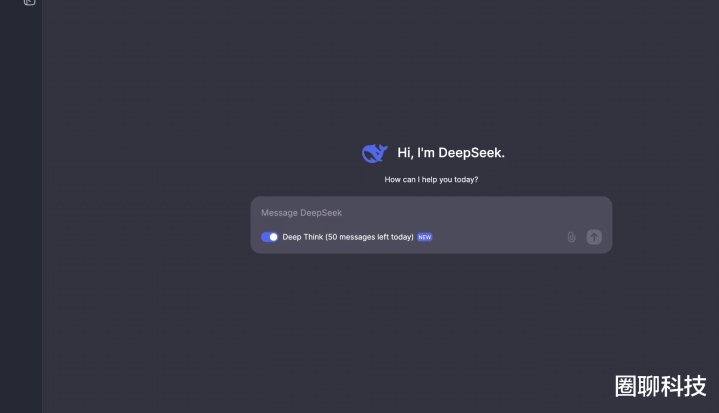Click the empty area above the greeting
This screenshot has width=719, height=413.
click(430, 80)
